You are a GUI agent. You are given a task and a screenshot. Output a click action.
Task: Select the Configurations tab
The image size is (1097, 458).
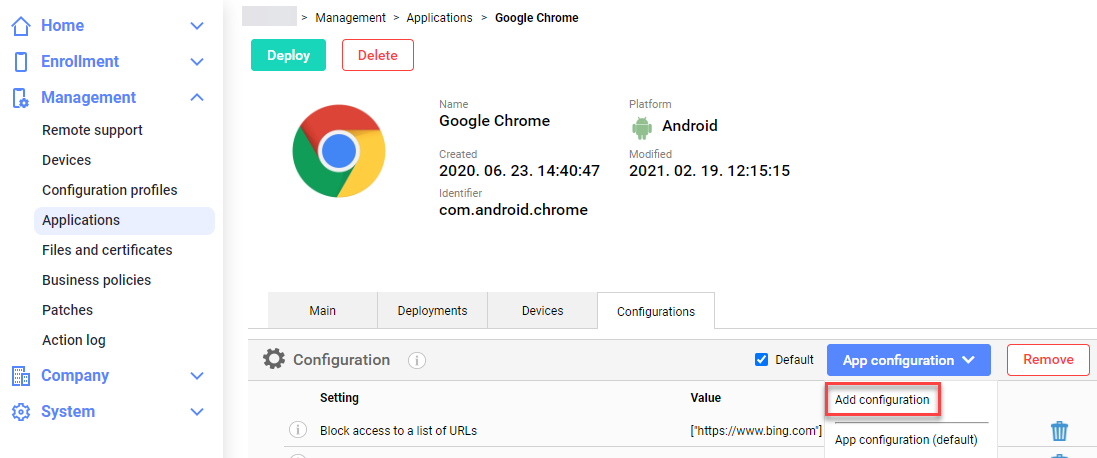(656, 311)
